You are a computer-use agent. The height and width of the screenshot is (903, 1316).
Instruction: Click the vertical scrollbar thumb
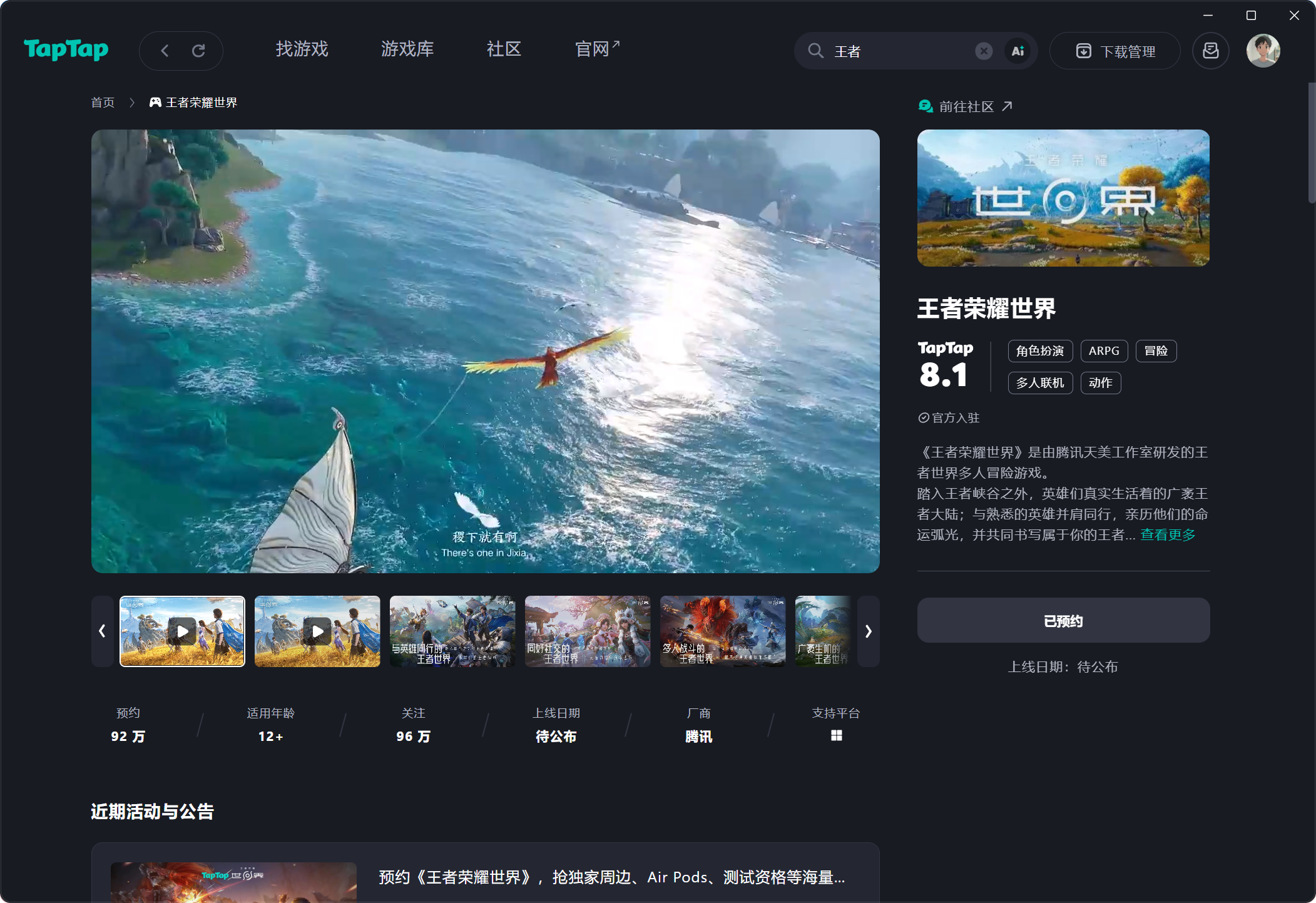click(1311, 143)
